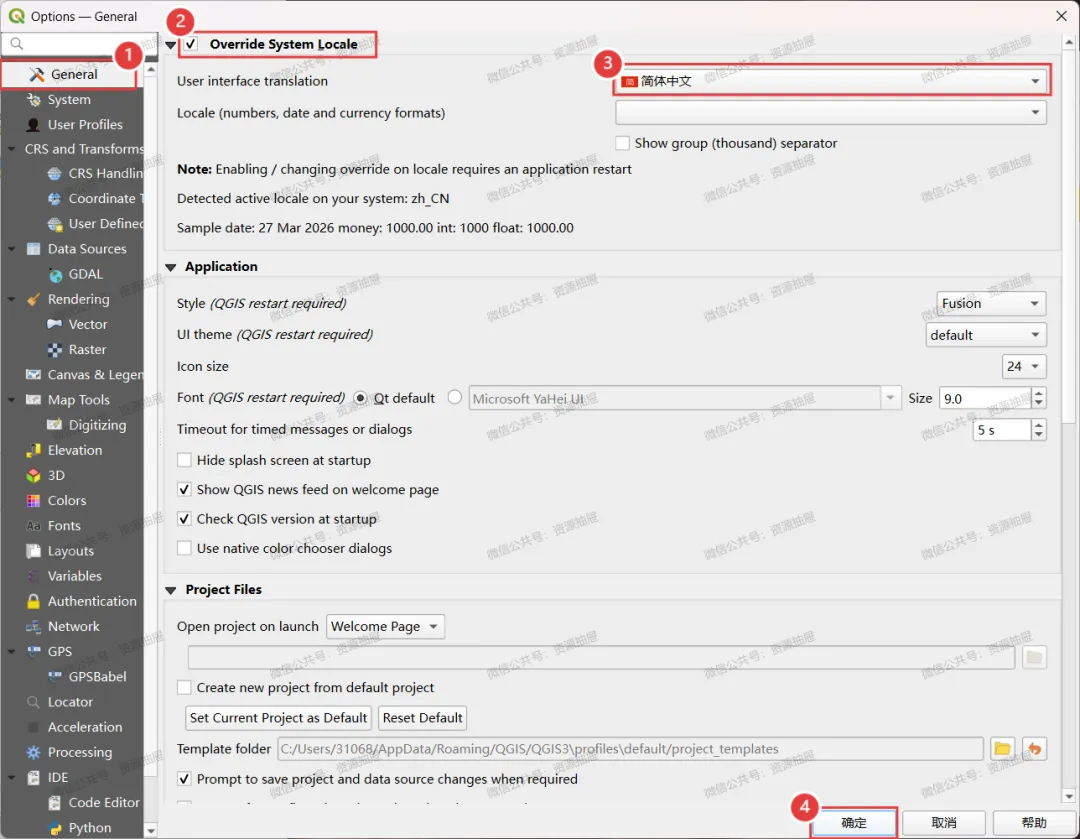1080x839 pixels.
Task: Enable Hide splash screen at startup
Action: pos(184,460)
